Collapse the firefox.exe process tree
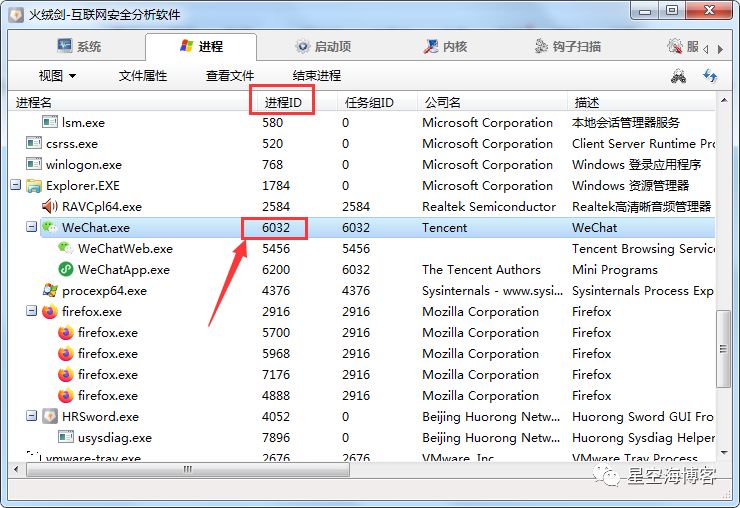The height and width of the screenshot is (508, 740). click(x=31, y=311)
